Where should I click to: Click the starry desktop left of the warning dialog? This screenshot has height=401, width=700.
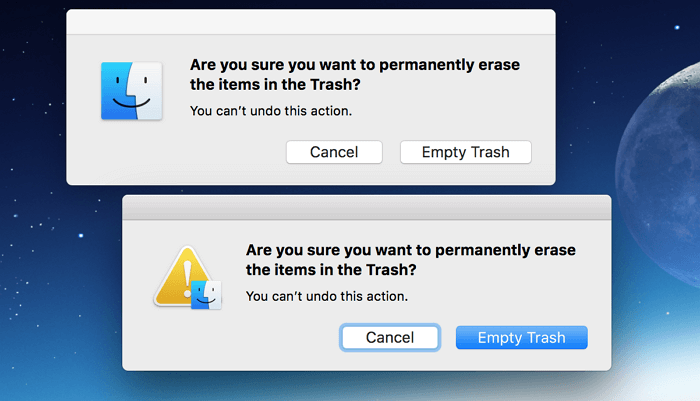[x=60, y=290]
